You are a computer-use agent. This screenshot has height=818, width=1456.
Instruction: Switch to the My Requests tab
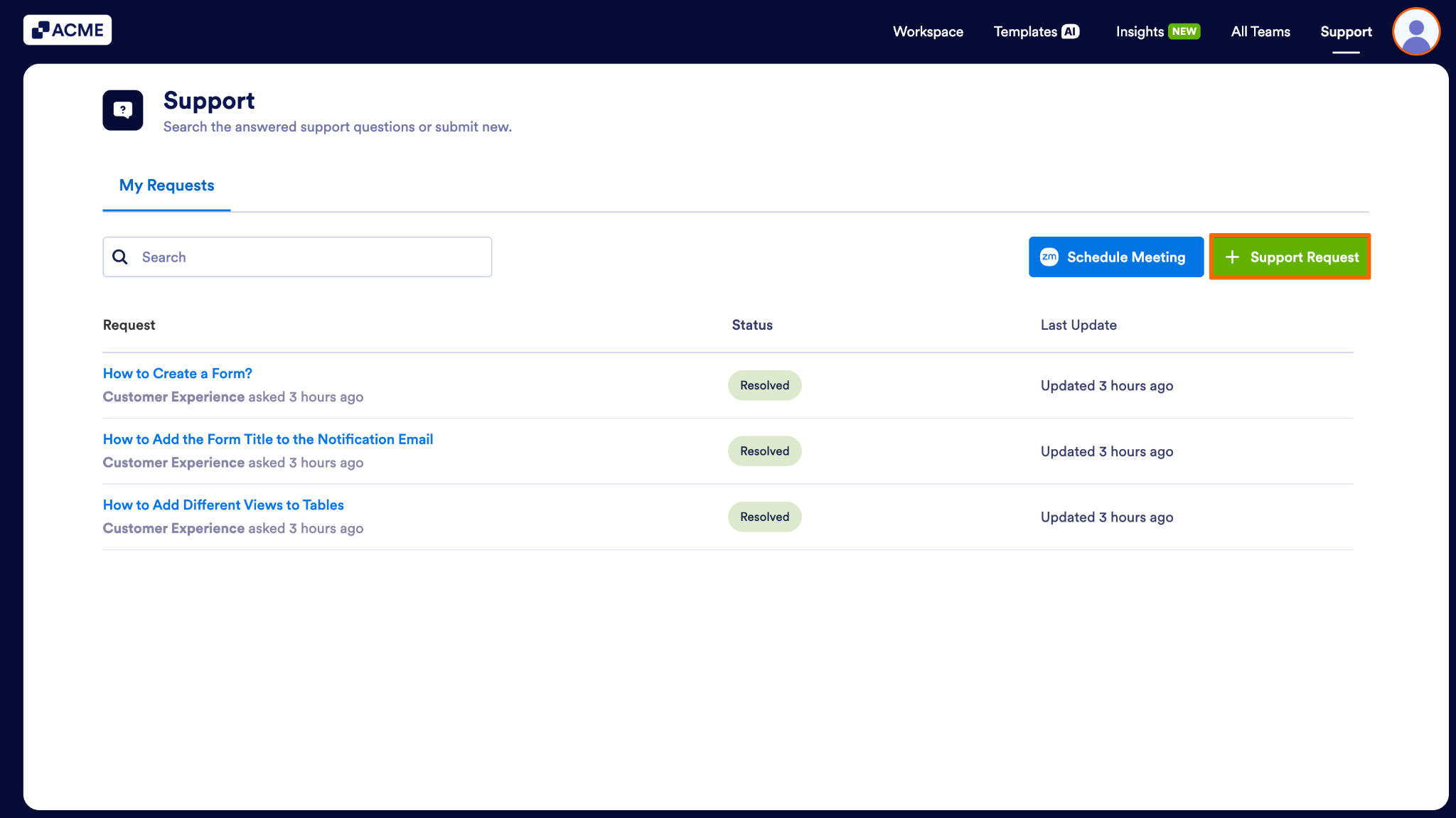pyautogui.click(x=166, y=185)
